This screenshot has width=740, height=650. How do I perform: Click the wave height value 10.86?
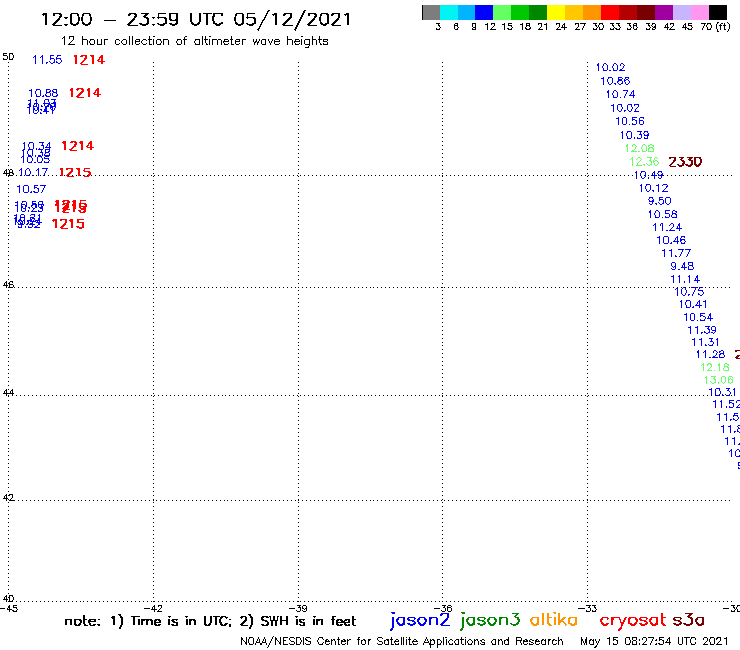tap(615, 81)
